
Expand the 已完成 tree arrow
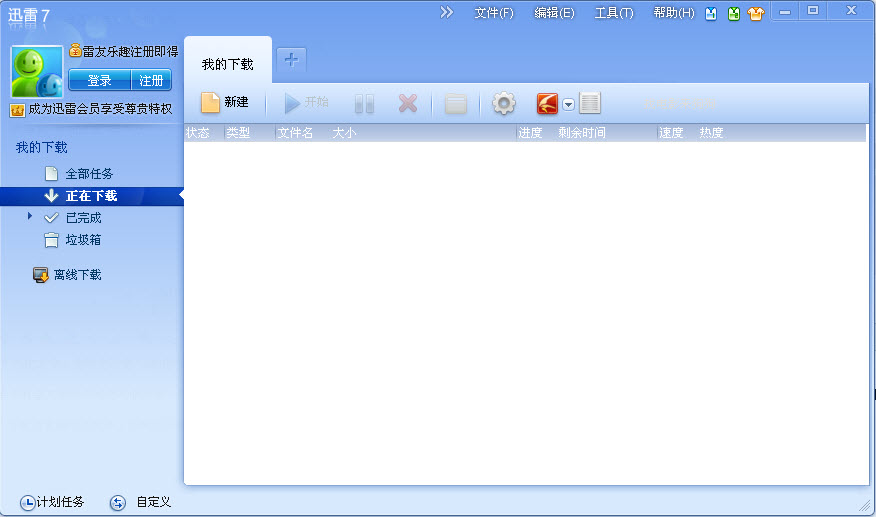pyautogui.click(x=30, y=216)
